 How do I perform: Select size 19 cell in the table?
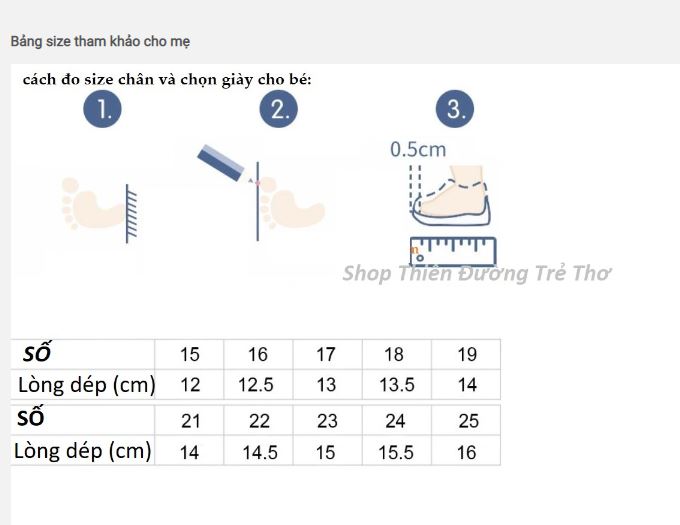[467, 354]
